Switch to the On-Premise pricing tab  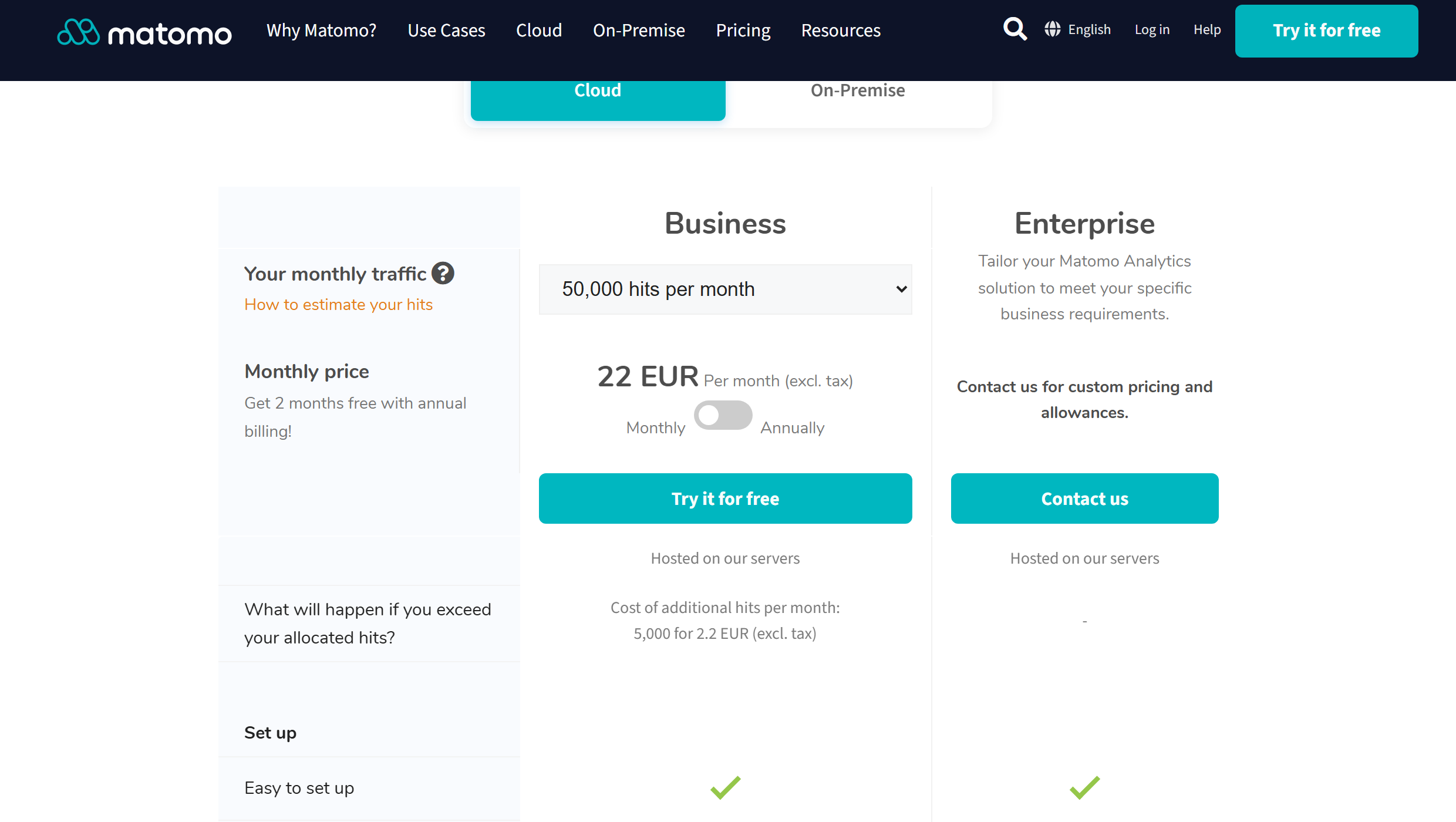[x=858, y=90]
